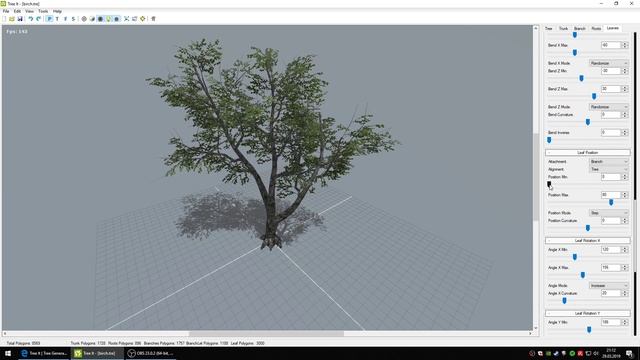640x360 pixels.
Task: Click the Bend Z Max slider handle
Action: tap(594, 96)
